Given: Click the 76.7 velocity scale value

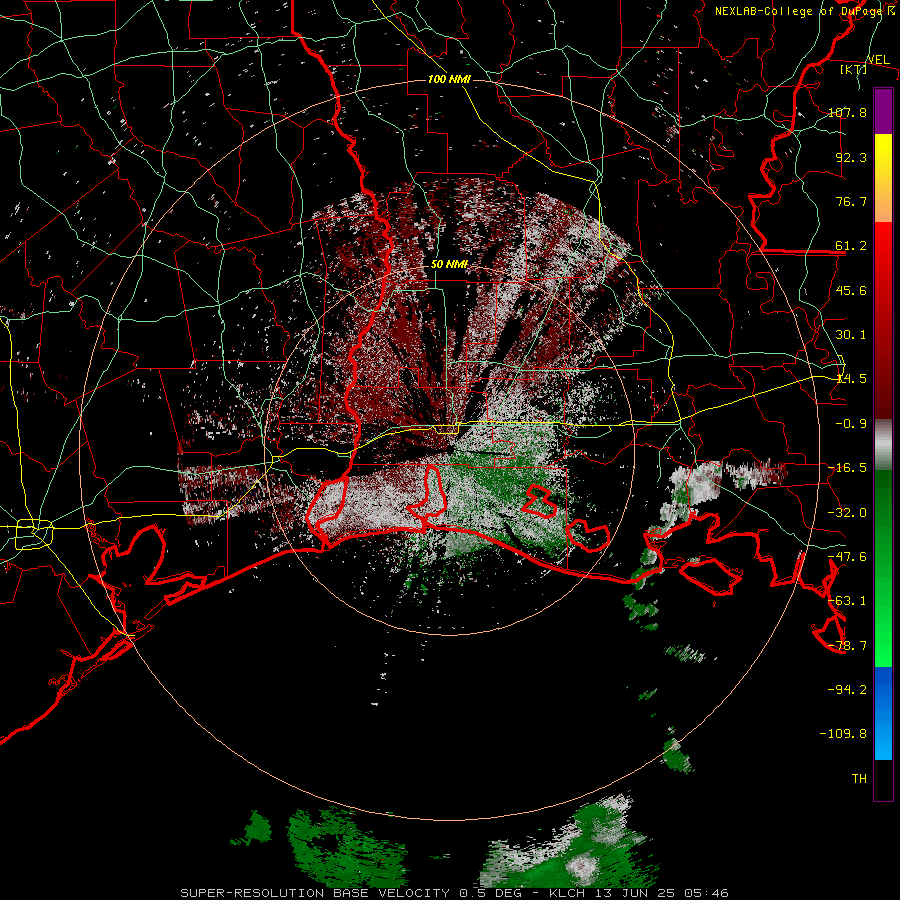Looking at the screenshot, I should pos(851,201).
